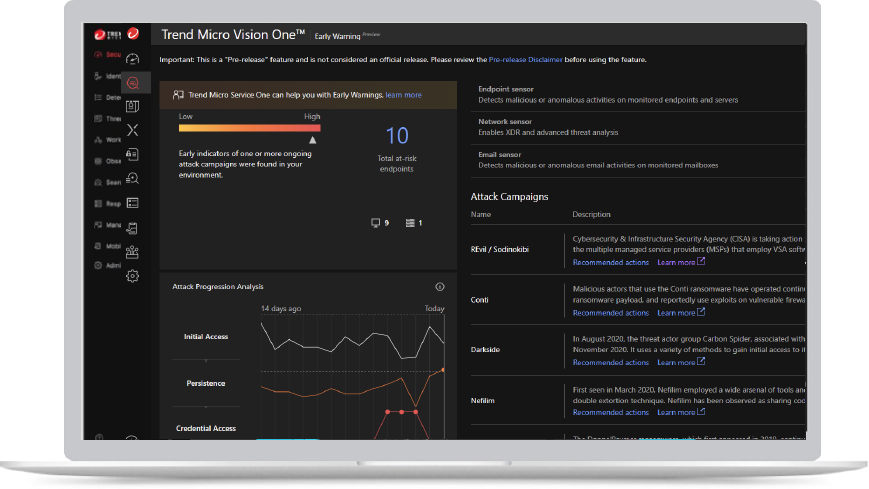Open the 'Ident' item in left menu
869x489 pixels.
[108, 76]
